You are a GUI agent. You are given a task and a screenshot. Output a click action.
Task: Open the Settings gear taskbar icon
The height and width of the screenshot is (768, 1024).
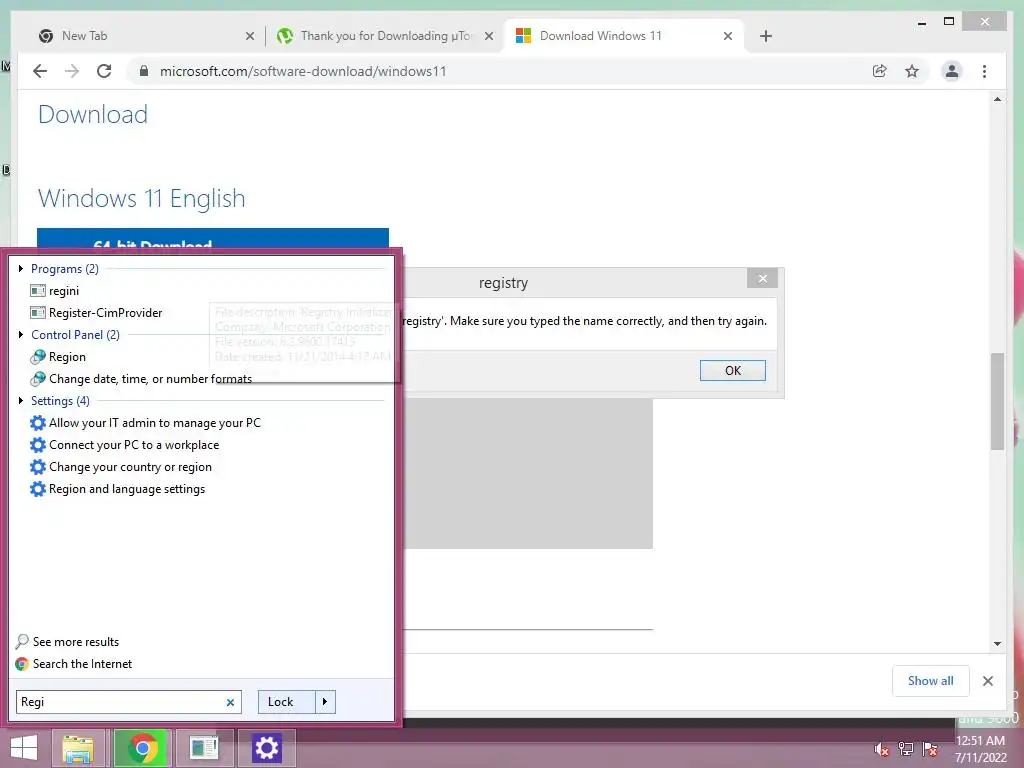click(266, 748)
